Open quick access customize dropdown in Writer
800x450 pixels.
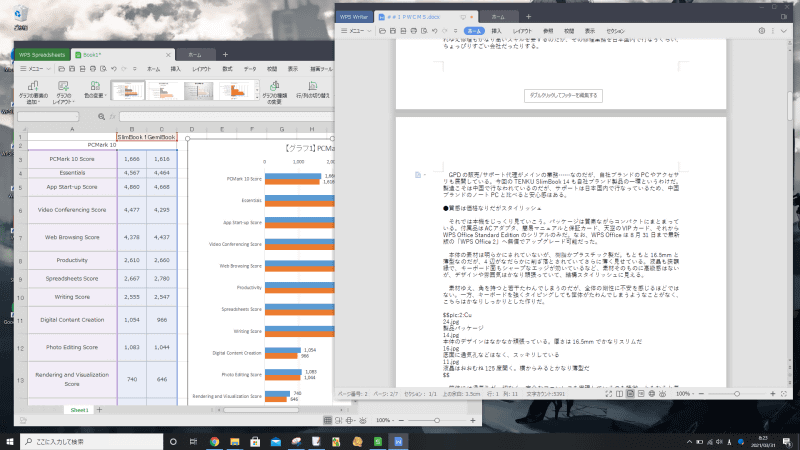[456, 31]
